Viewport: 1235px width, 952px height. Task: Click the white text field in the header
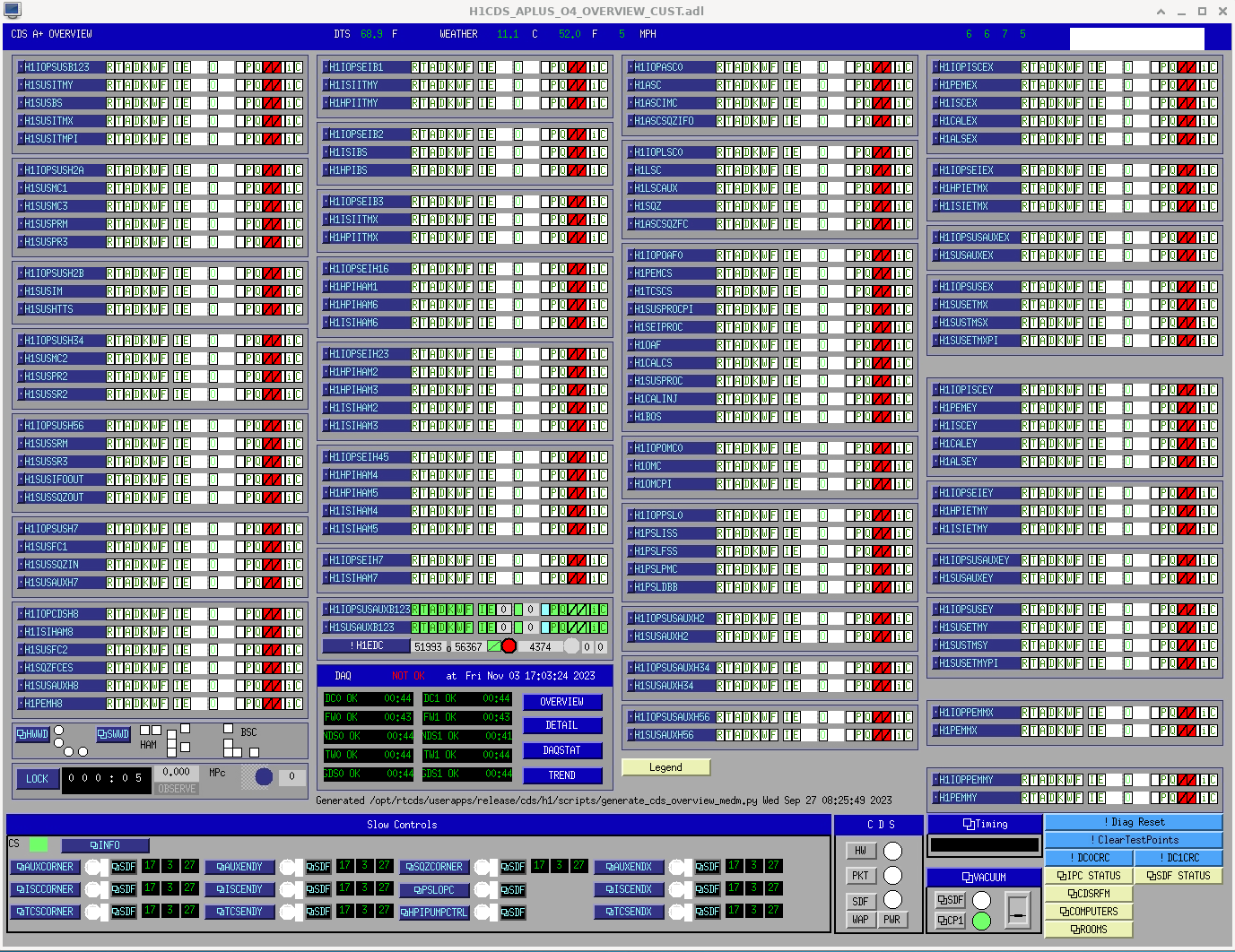point(1136,39)
